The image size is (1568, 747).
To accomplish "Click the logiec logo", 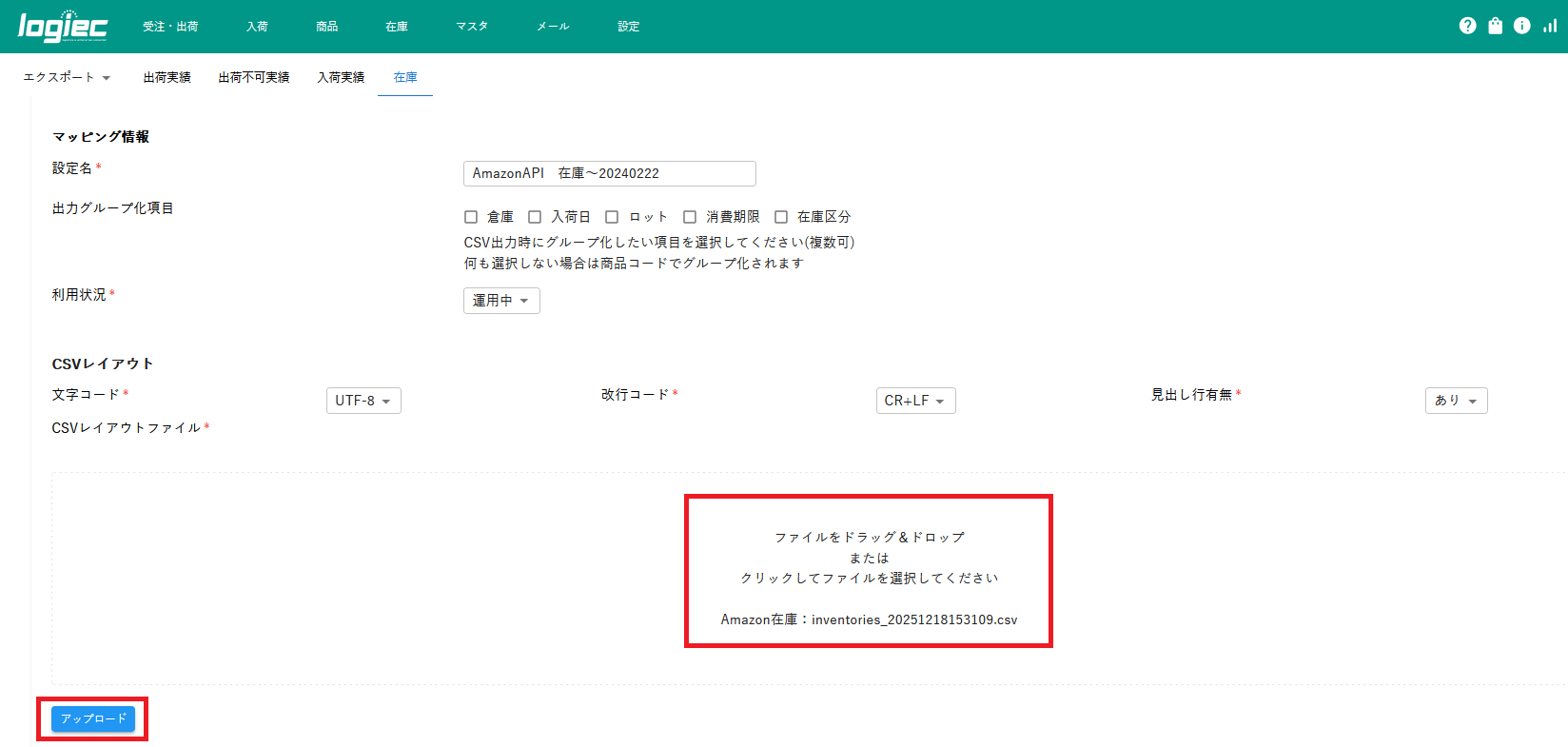I will point(63,27).
